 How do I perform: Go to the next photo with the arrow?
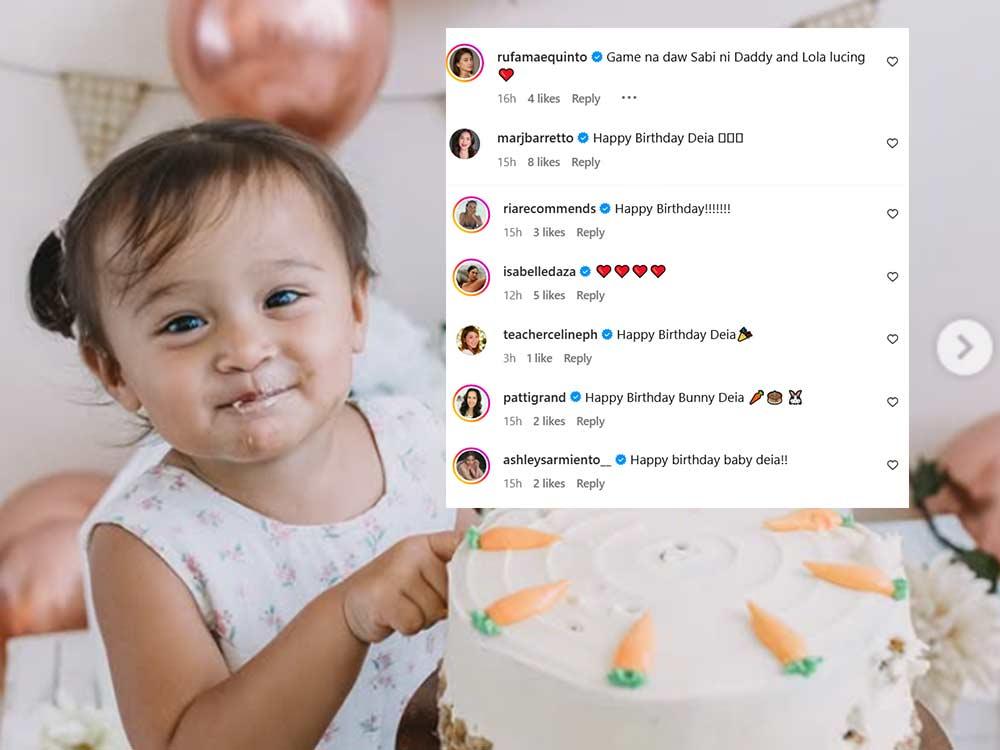pyautogui.click(x=964, y=347)
